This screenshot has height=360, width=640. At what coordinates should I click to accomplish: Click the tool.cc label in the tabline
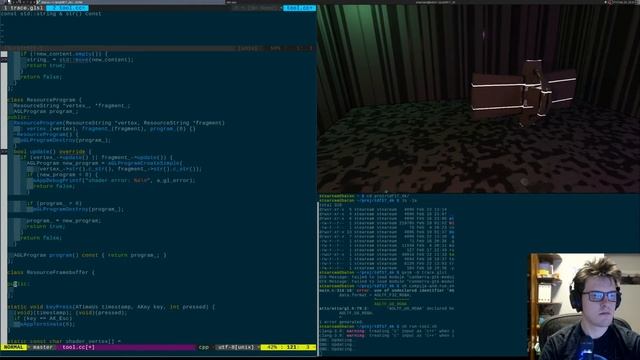coord(299,8)
